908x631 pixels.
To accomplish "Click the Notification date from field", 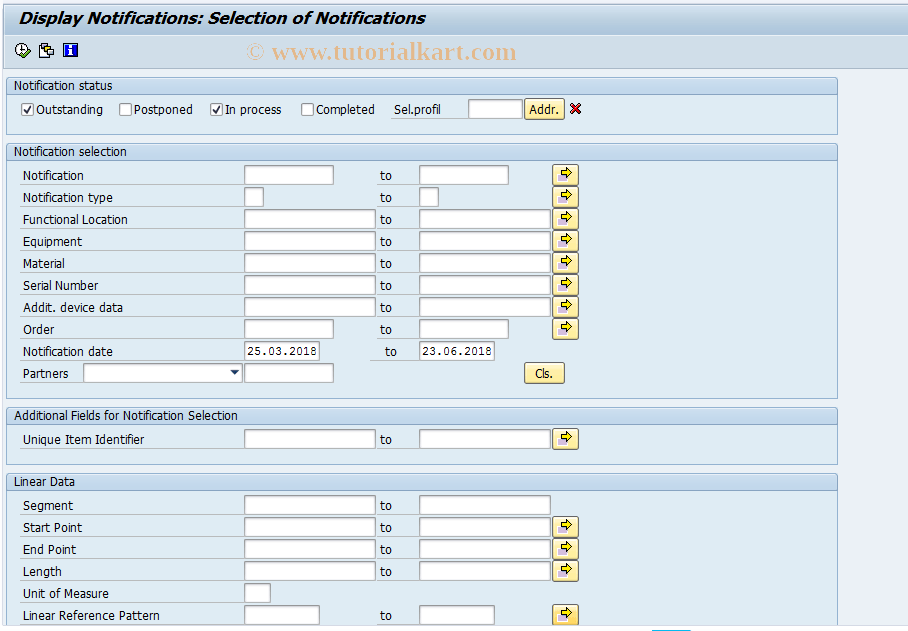I will click(283, 351).
